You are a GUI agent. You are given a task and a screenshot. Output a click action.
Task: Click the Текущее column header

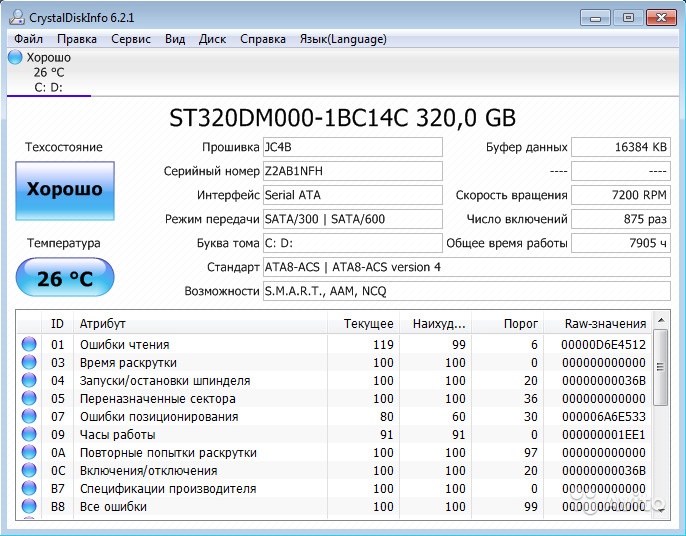click(x=363, y=323)
